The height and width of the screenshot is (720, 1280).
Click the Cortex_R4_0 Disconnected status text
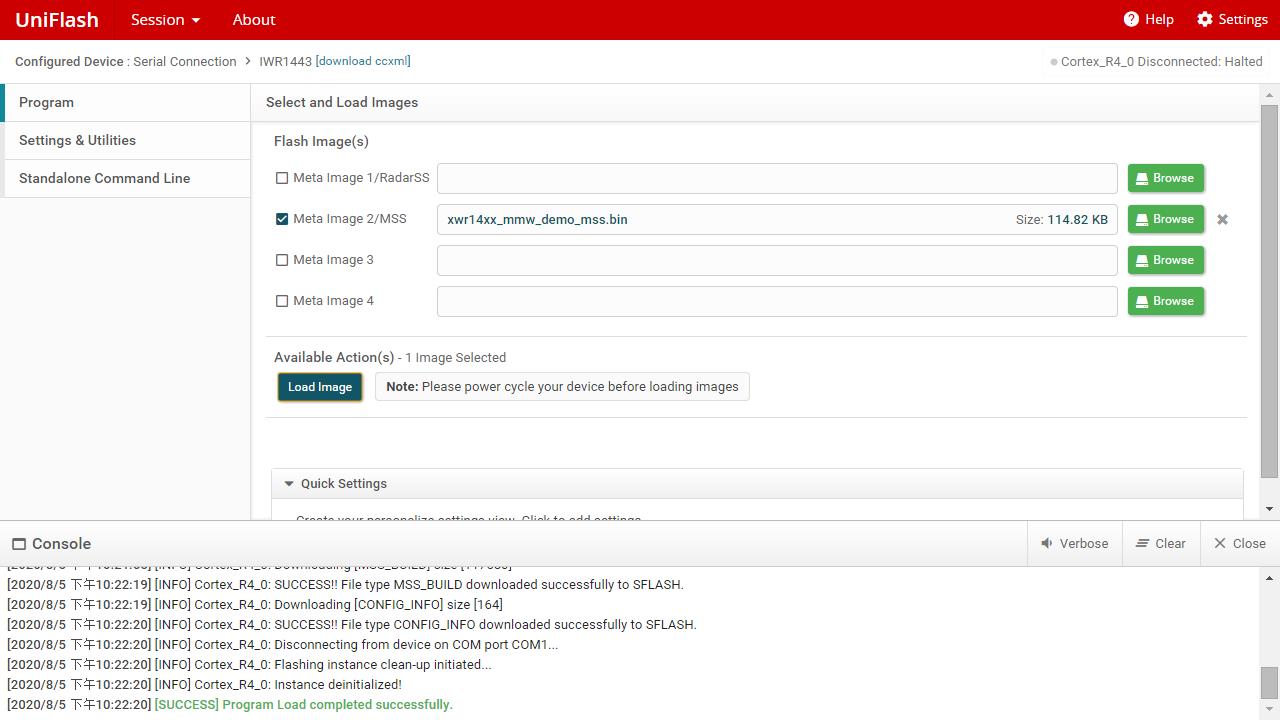[1162, 61]
